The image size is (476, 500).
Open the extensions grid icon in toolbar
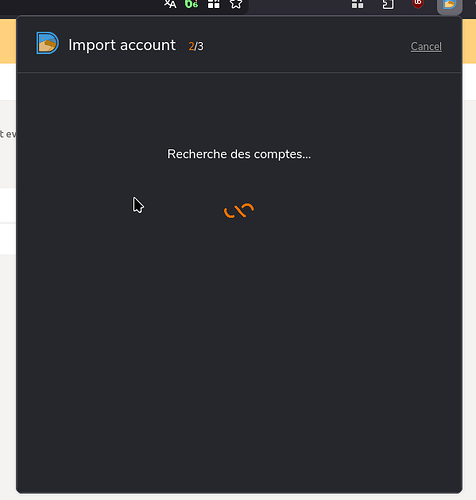[x=357, y=4]
